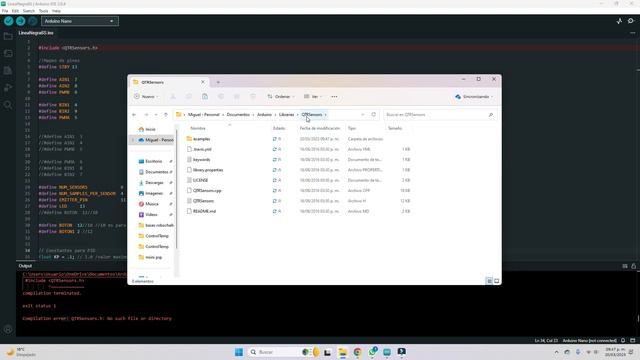Open the Edit menu in Arduino IDE

15,11
